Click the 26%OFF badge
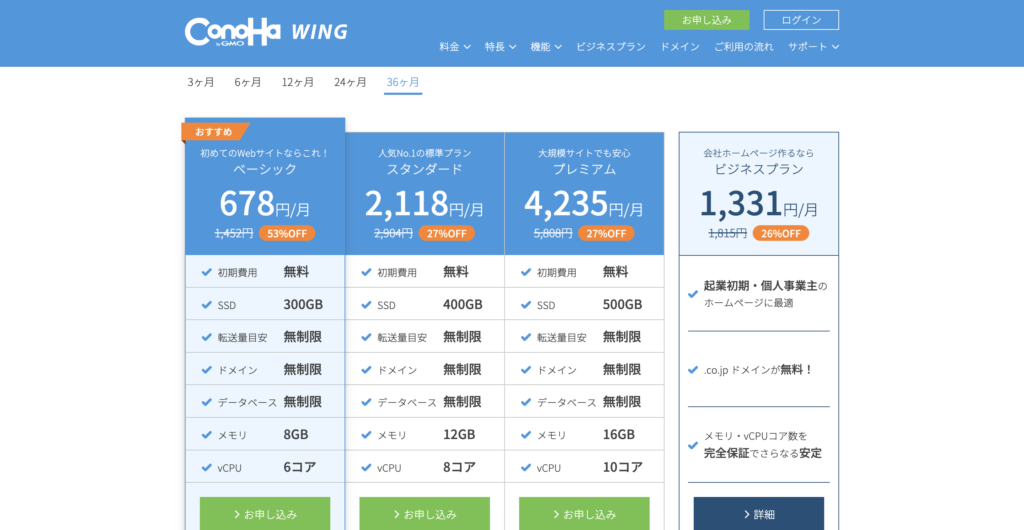The image size is (1024, 530). 781,234
